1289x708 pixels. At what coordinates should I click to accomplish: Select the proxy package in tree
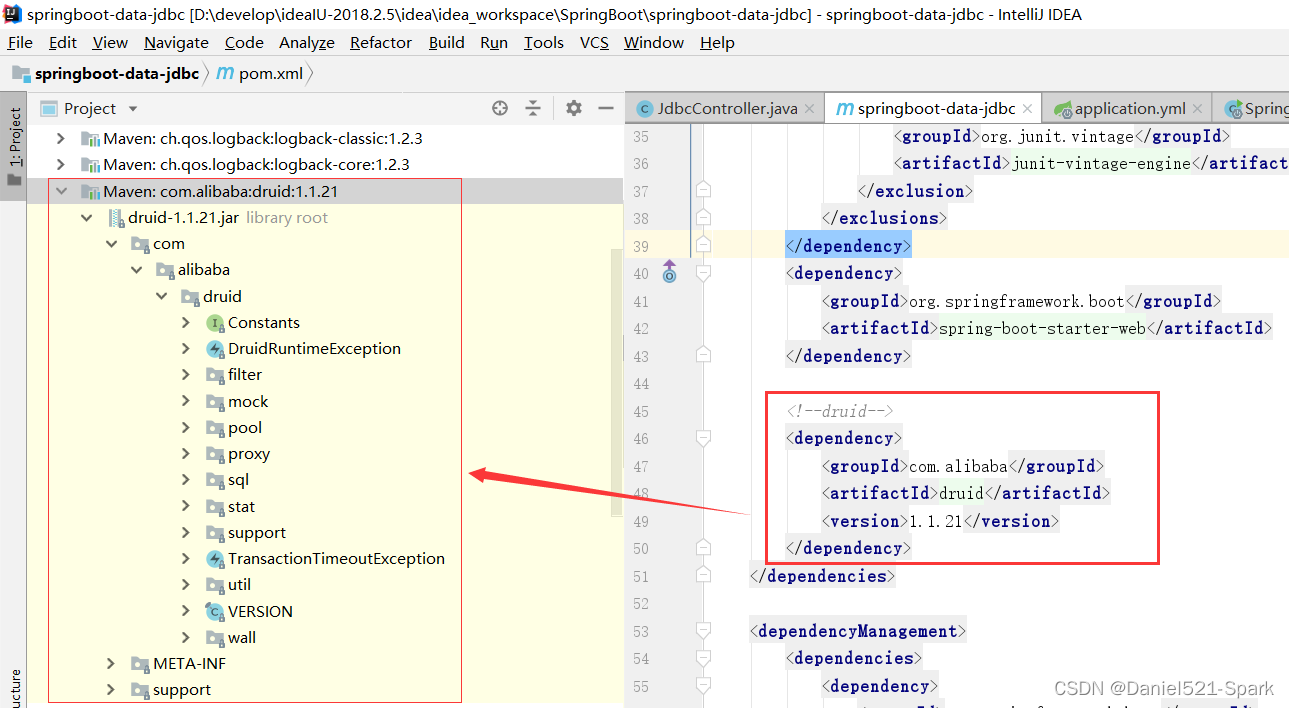(x=249, y=454)
